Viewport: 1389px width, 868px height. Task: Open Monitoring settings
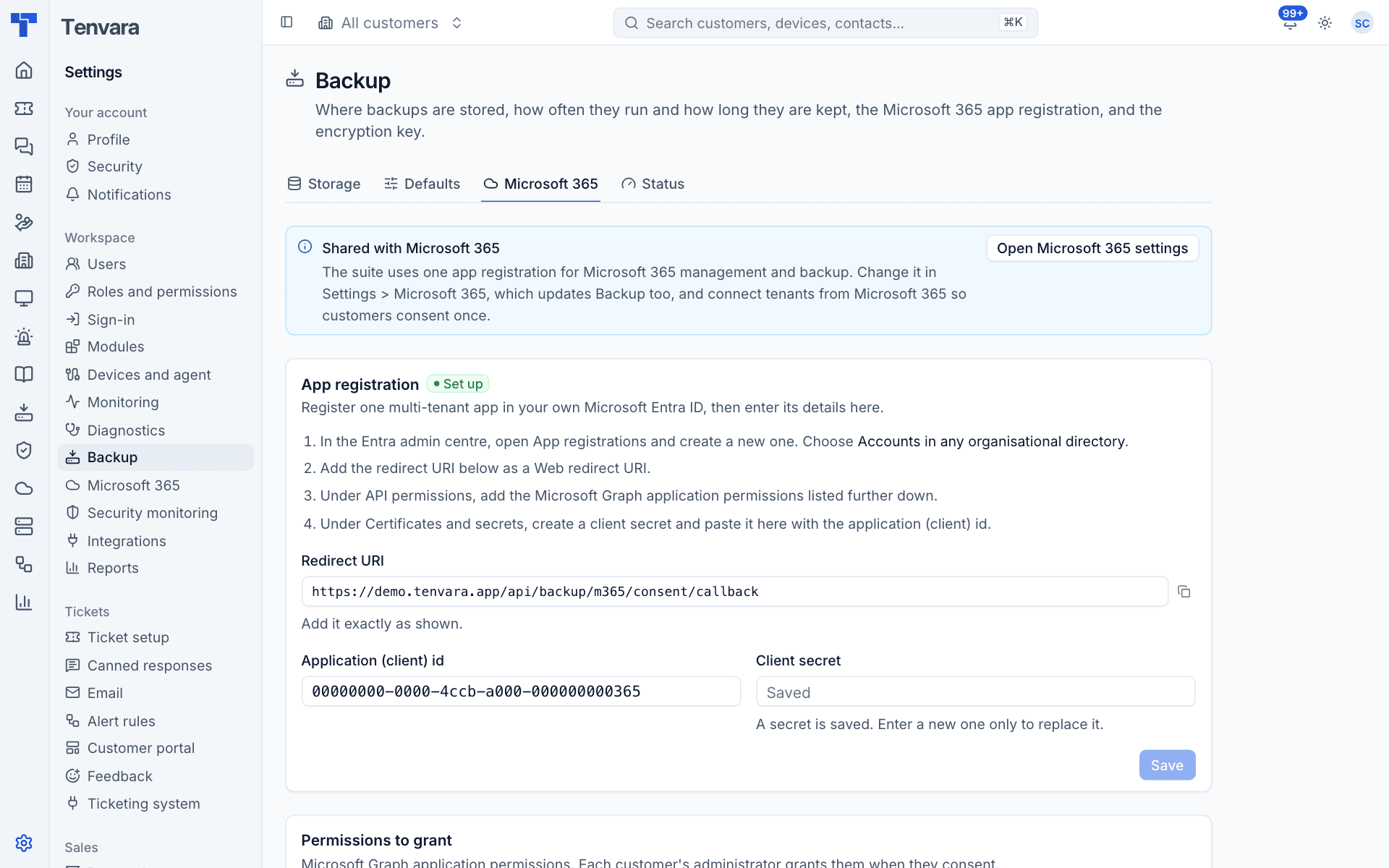click(156, 402)
